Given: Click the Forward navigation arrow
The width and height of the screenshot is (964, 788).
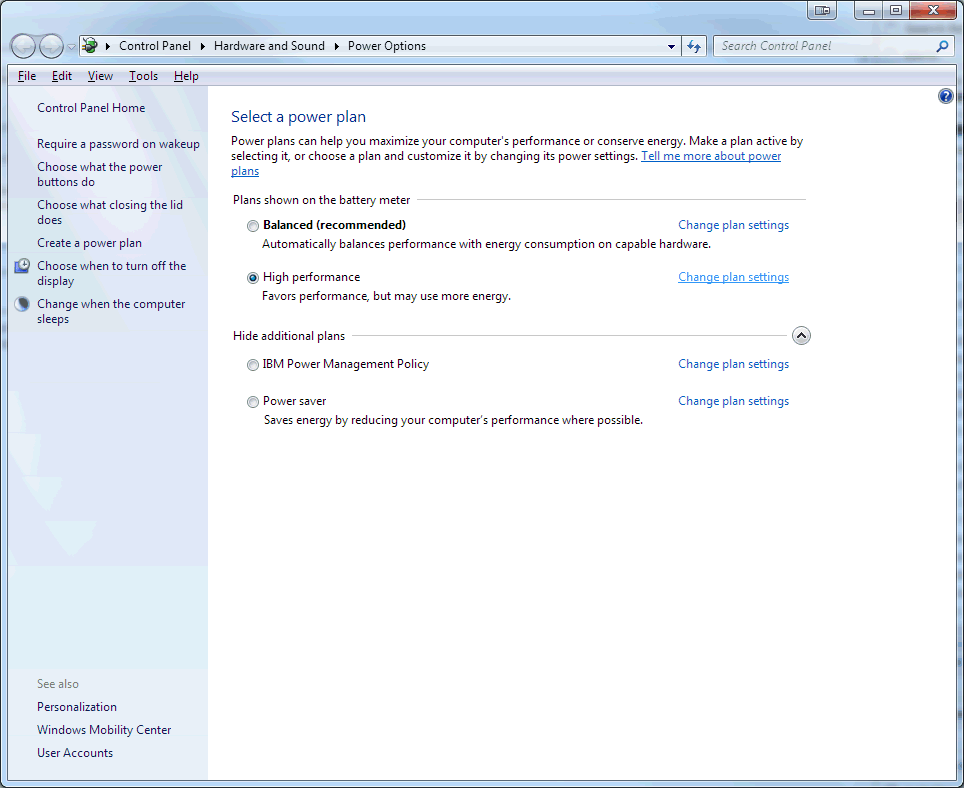Looking at the screenshot, I should click(x=50, y=45).
